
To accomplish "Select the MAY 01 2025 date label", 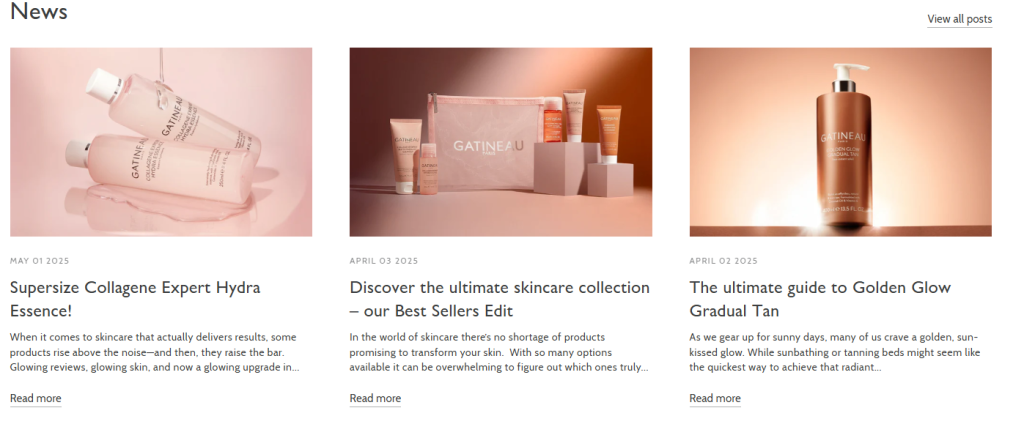I will (x=39, y=261).
